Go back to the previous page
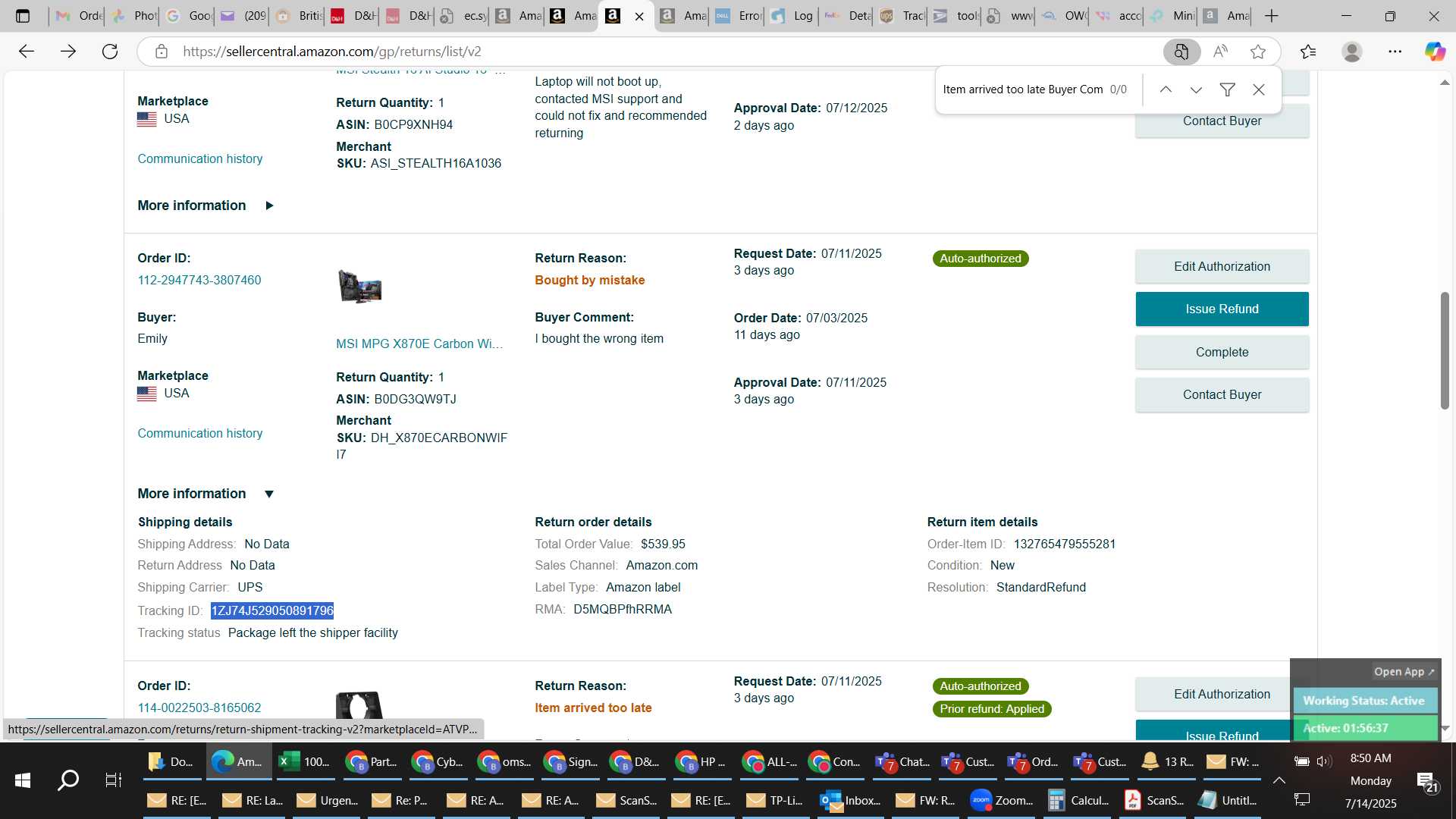The width and height of the screenshot is (1456, 819). (27, 52)
